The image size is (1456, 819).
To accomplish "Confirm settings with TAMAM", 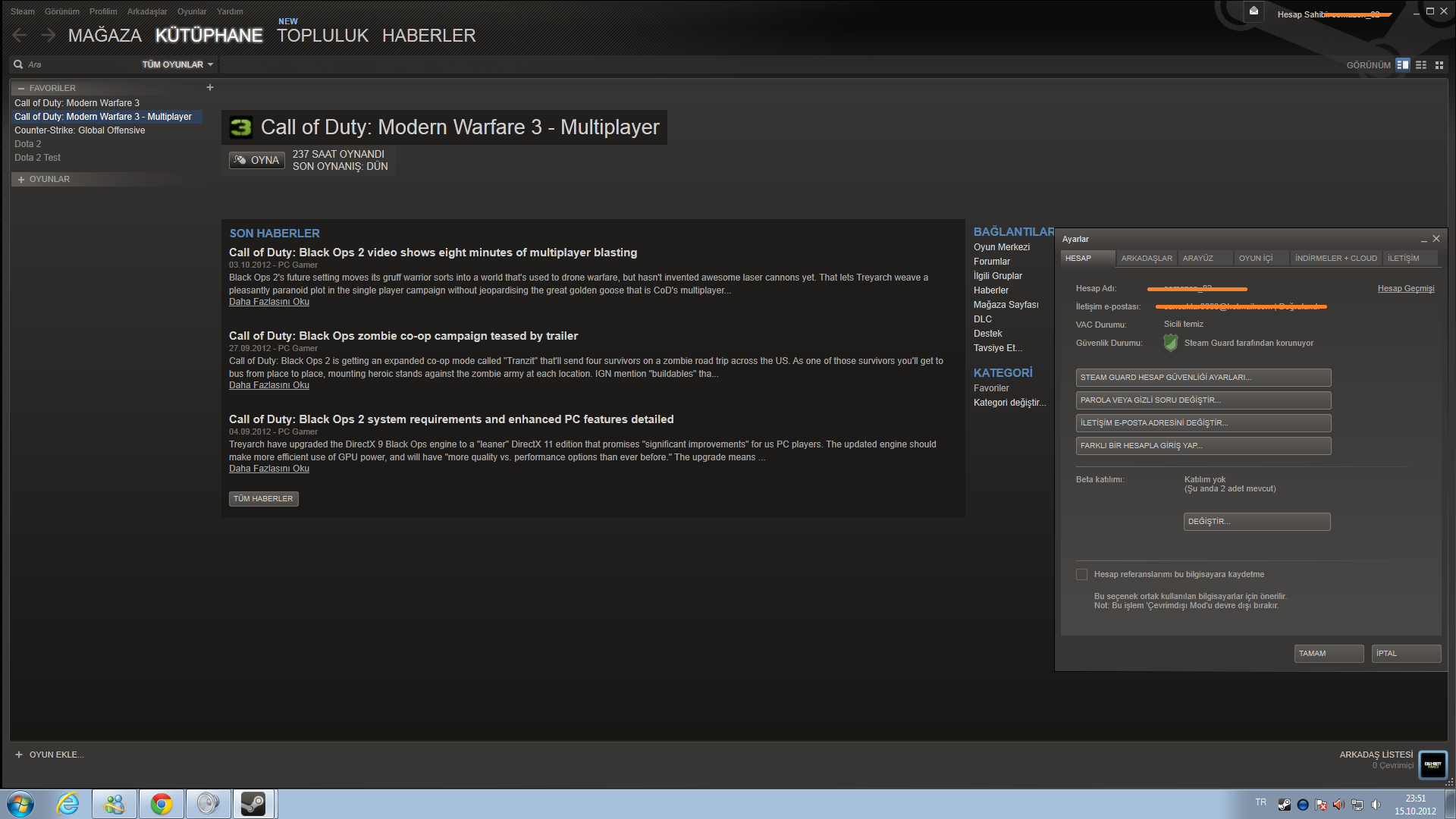I will click(x=1329, y=654).
